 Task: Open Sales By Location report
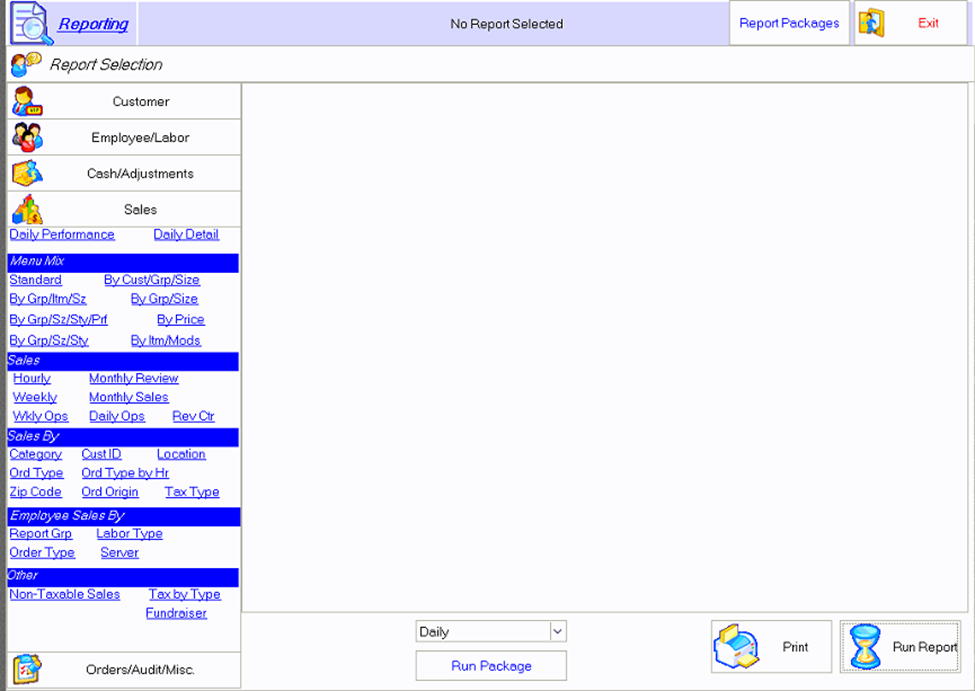181,454
